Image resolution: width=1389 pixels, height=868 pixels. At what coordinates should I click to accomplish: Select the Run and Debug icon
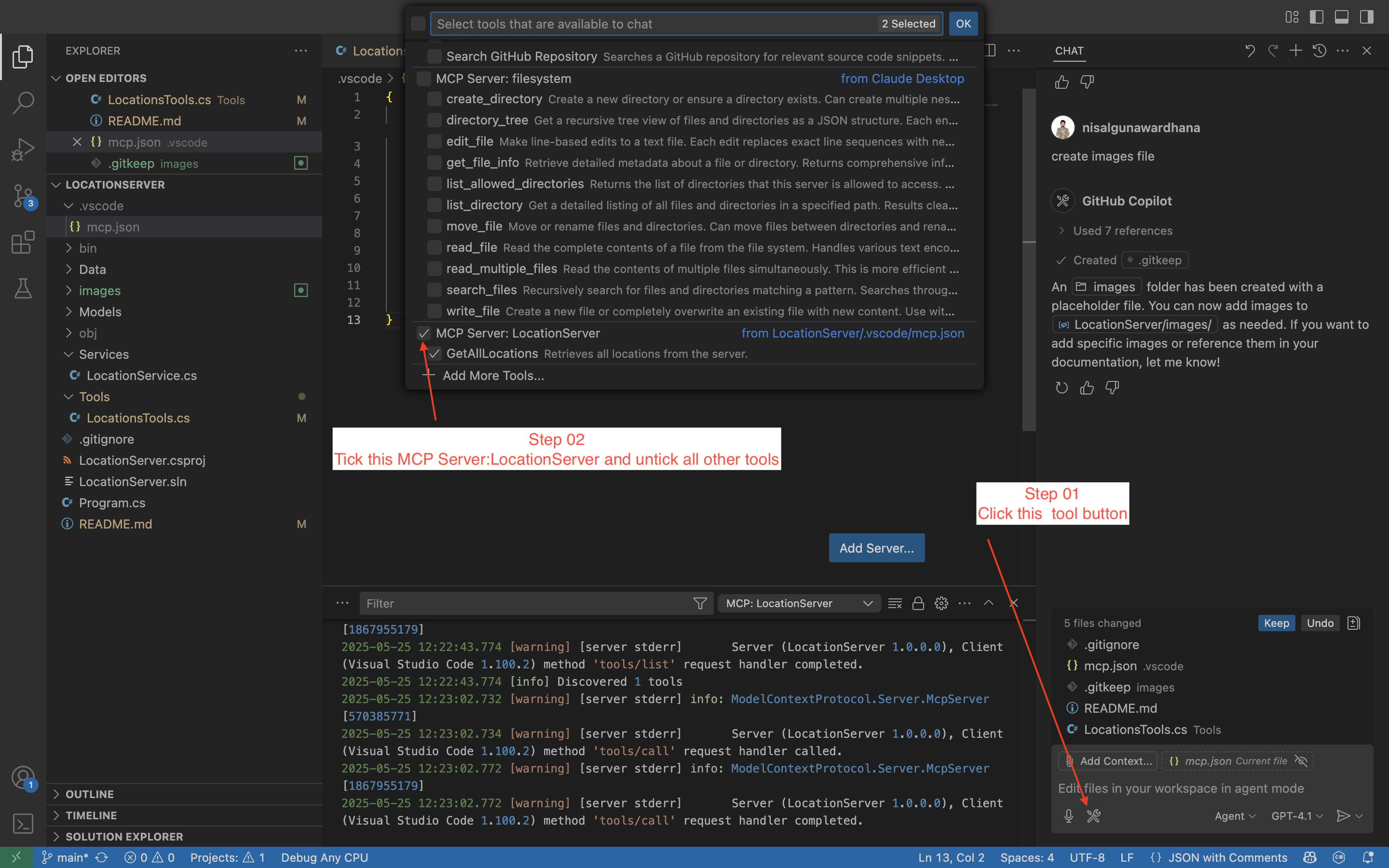pos(23,148)
